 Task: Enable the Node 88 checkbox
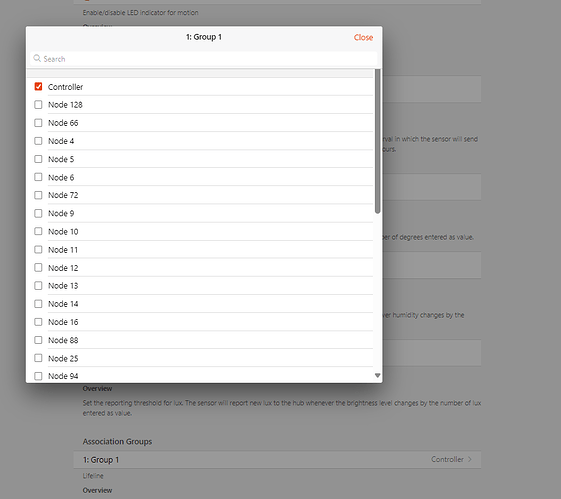[38, 340]
